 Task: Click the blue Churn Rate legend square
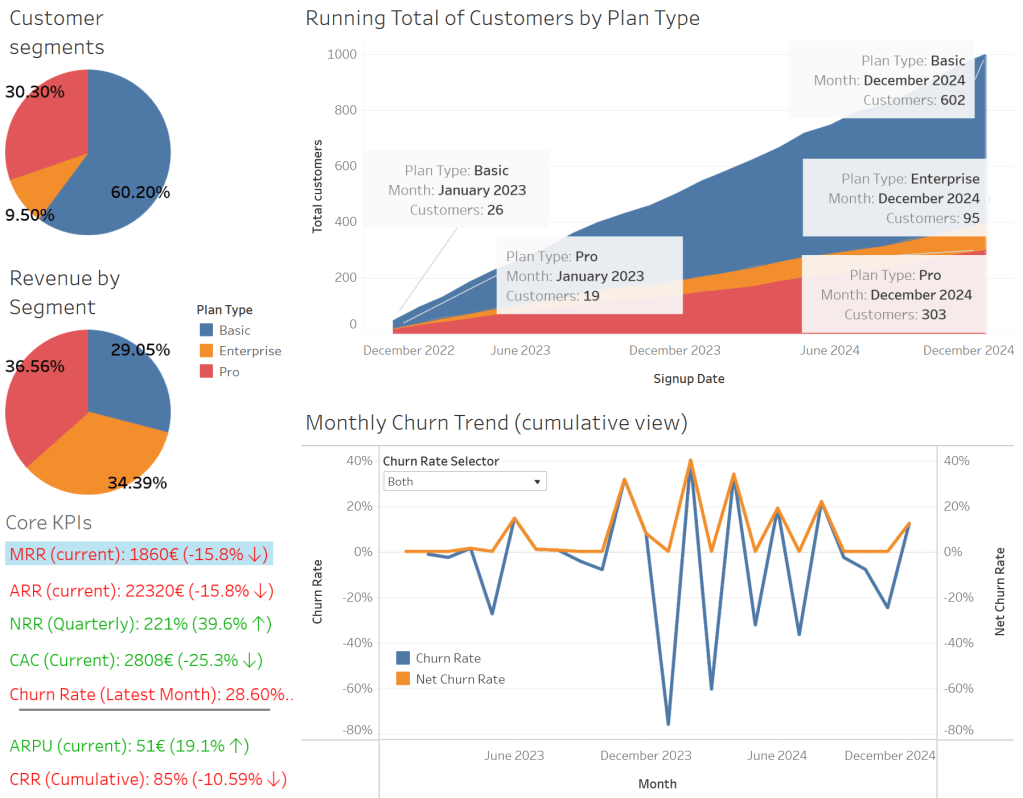403,658
